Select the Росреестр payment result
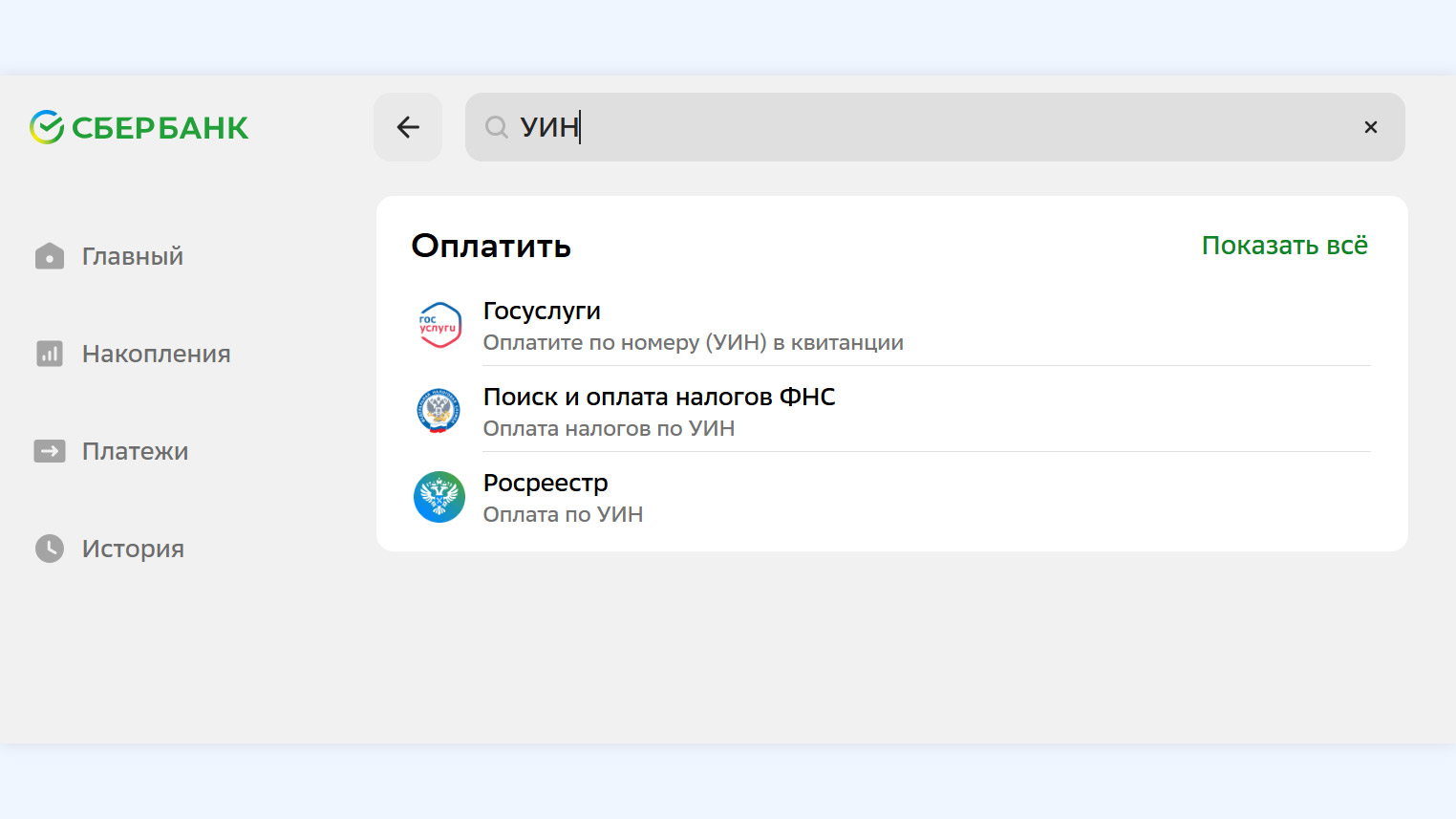Viewport: 1456px width, 819px height. (892, 498)
